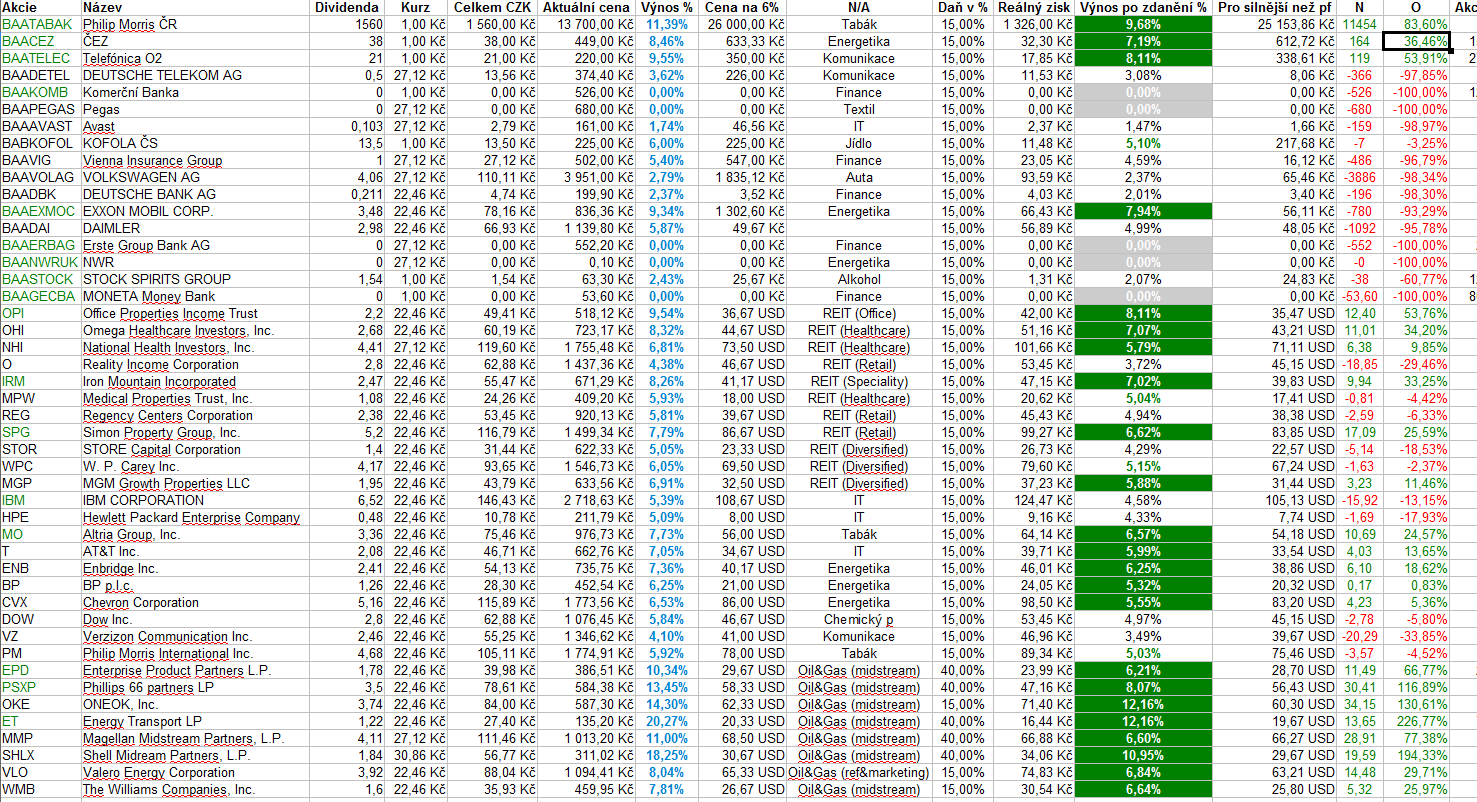Click the '2 718,63 Kč' IBM price cell
The height and width of the screenshot is (802, 1477).
[x=587, y=500]
